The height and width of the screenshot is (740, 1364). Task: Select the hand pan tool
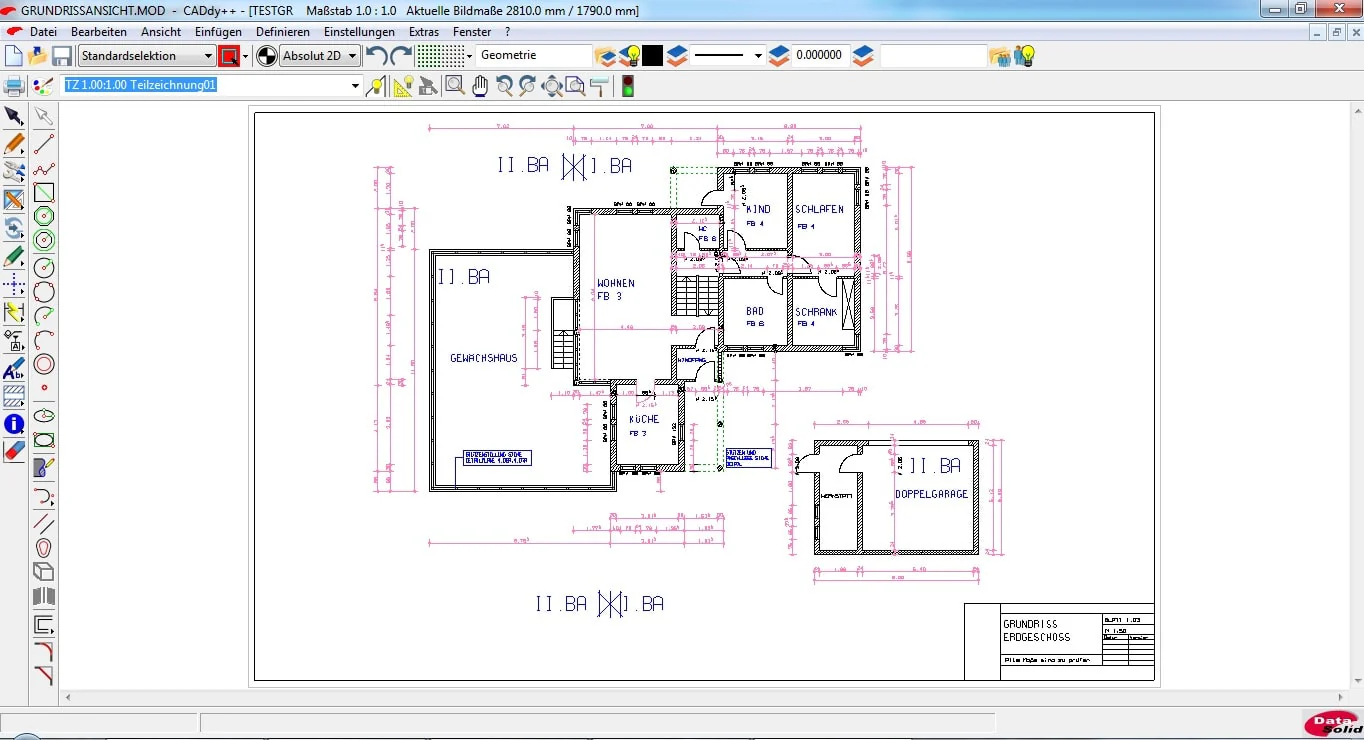480,86
